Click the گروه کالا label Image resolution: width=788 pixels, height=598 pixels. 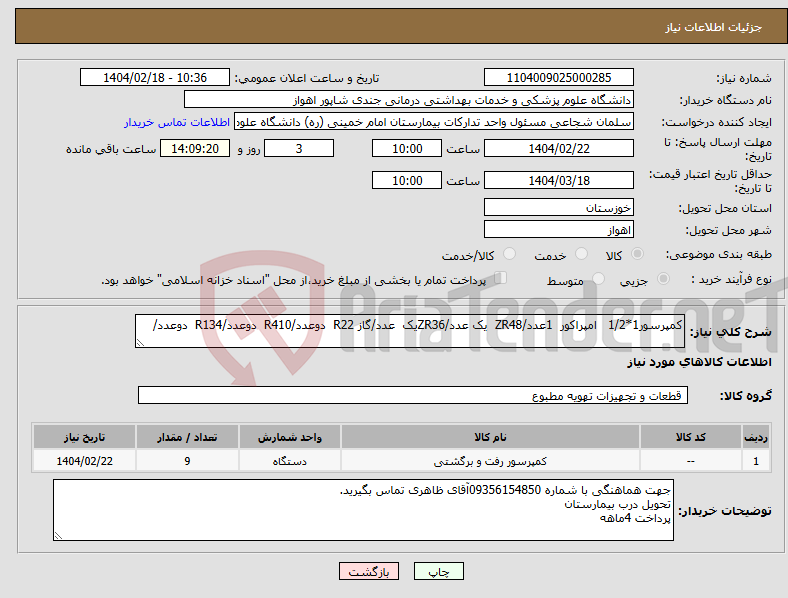click(x=746, y=396)
